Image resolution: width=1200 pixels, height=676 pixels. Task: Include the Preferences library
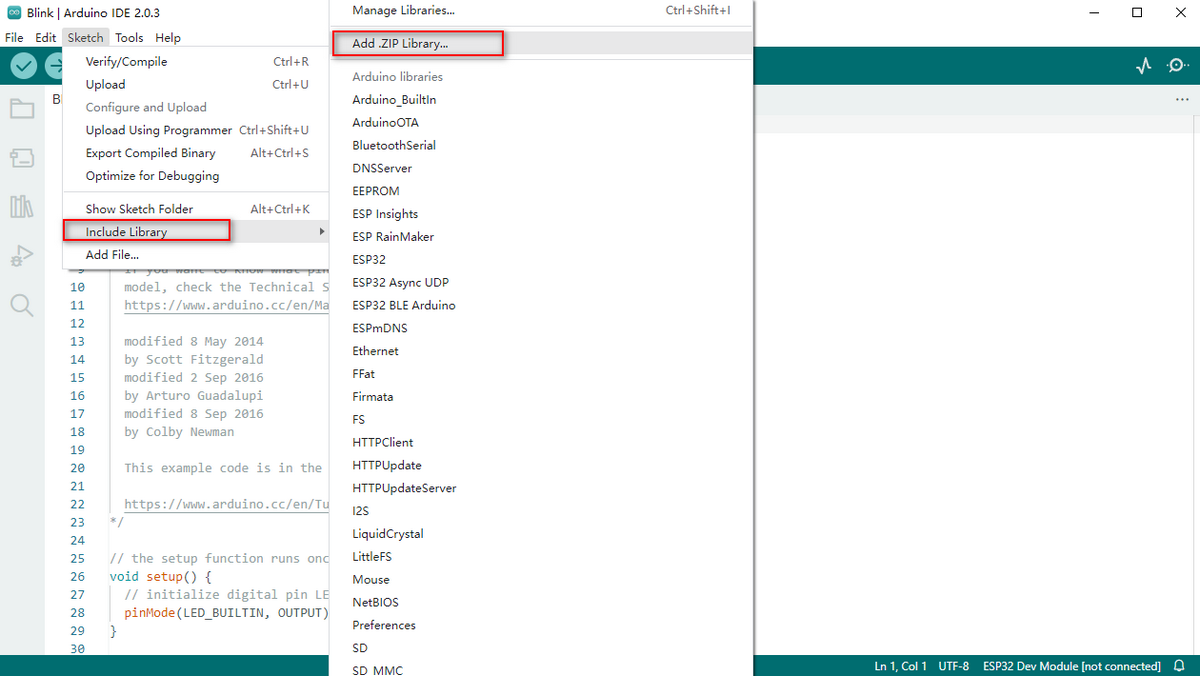point(541,625)
